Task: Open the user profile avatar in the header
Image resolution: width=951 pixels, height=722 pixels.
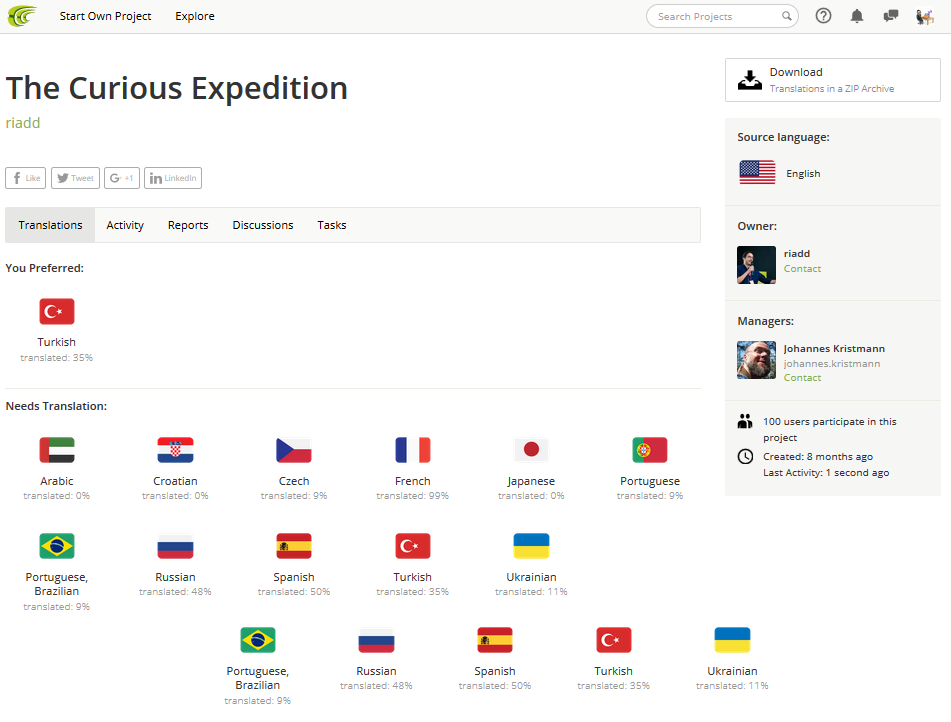Action: point(924,16)
